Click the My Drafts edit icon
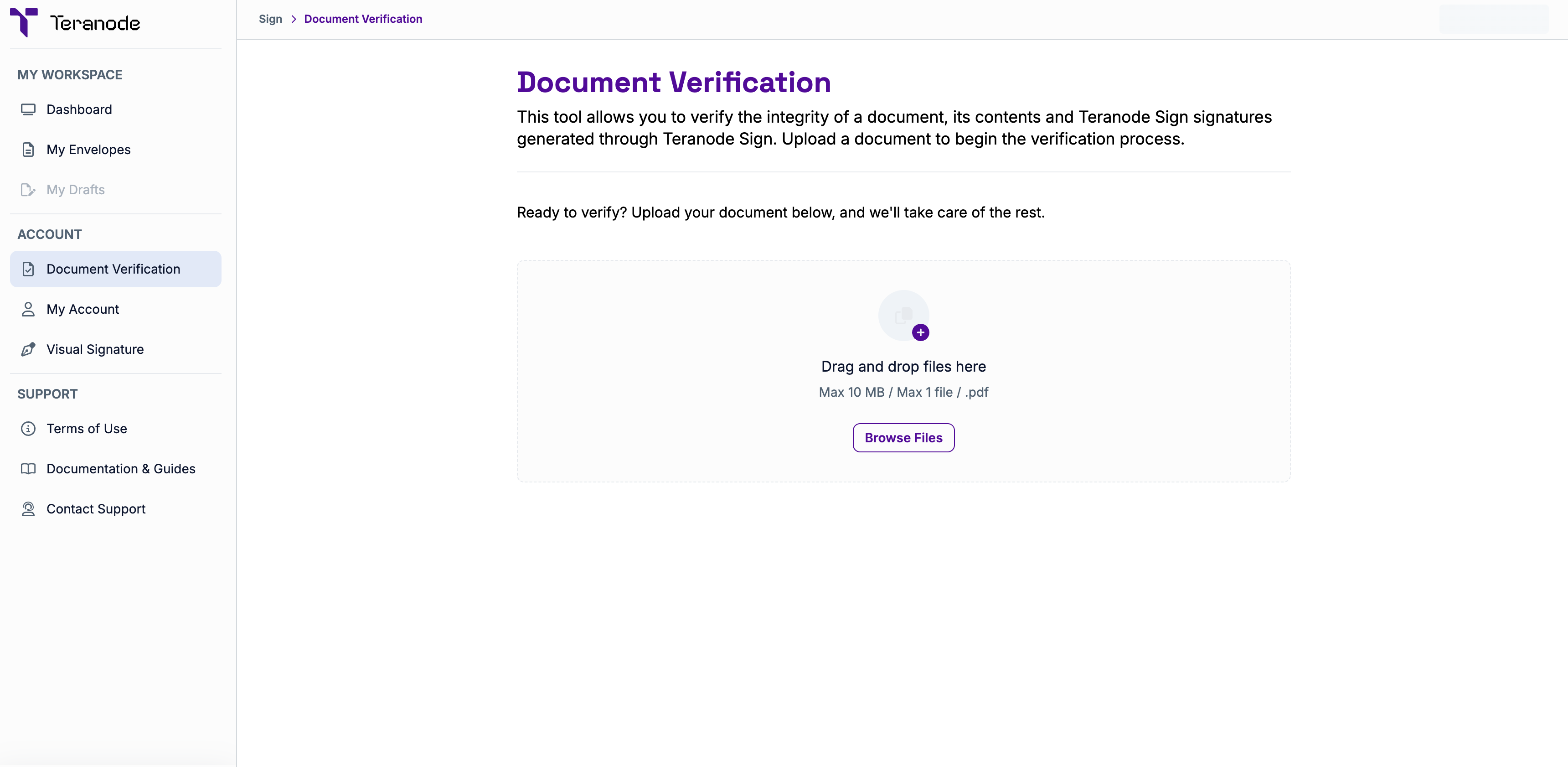Viewport: 1568px width, 767px height. point(28,190)
